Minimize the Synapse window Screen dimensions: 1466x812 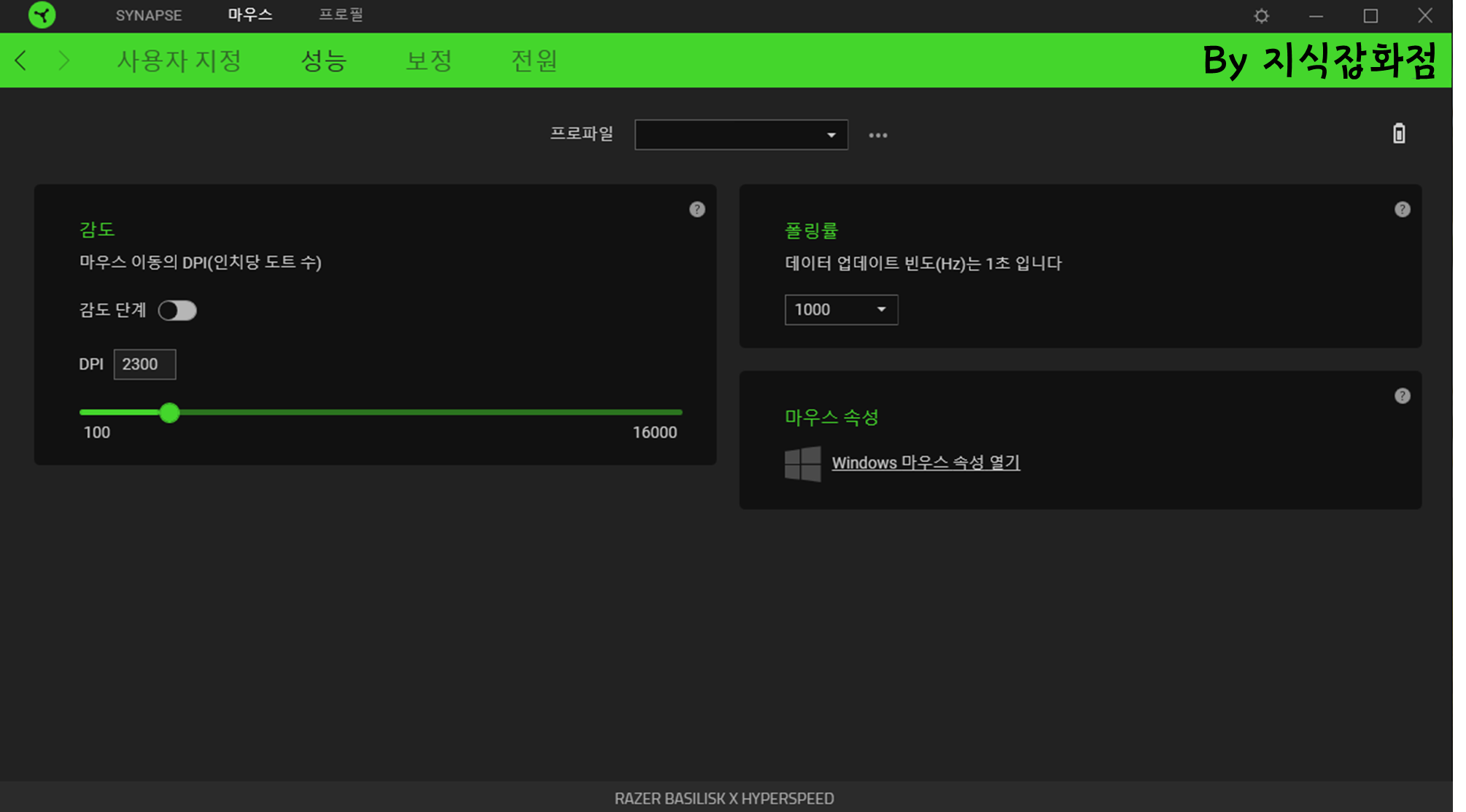(x=1316, y=15)
